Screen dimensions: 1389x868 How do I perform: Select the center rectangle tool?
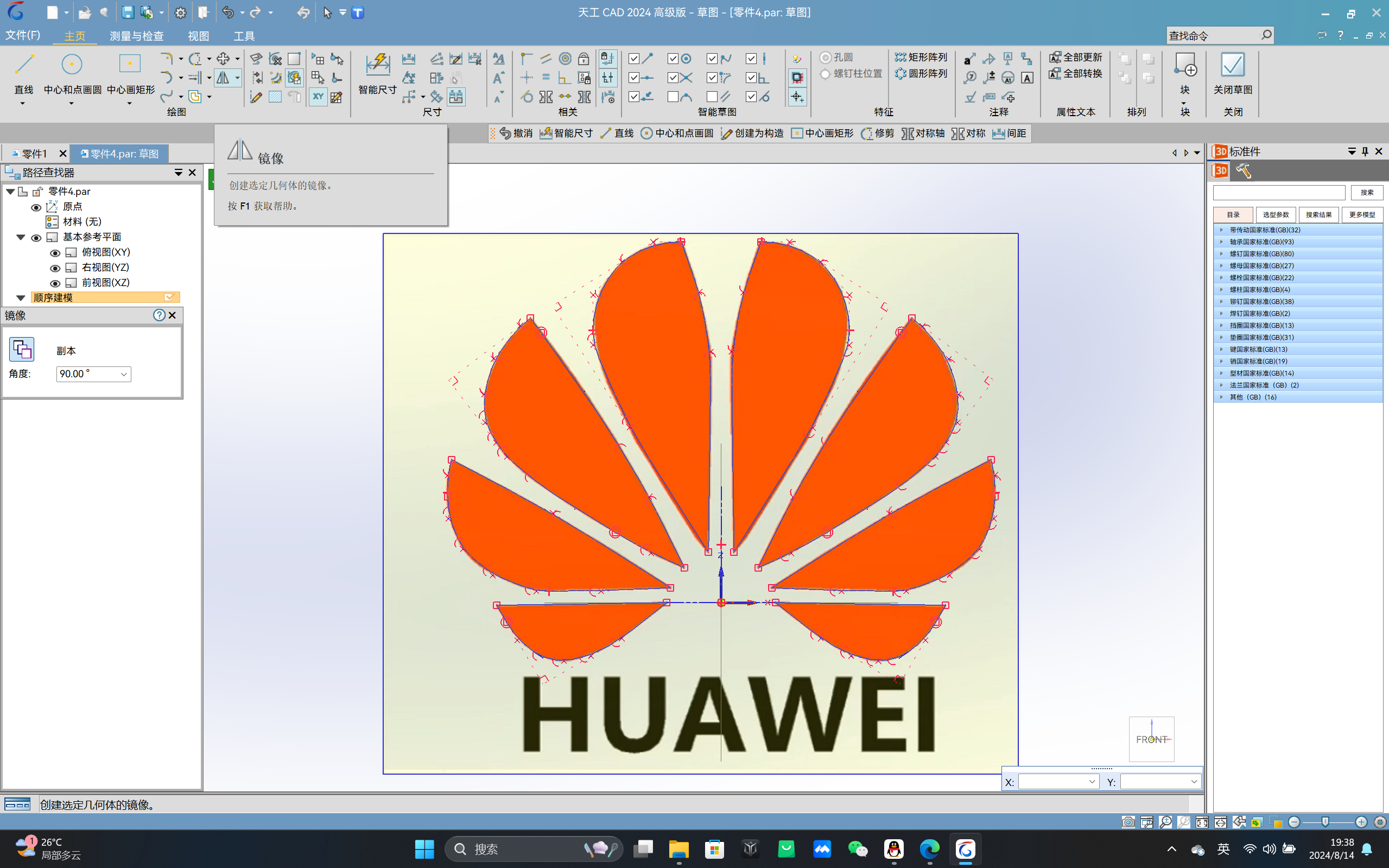(x=130, y=73)
